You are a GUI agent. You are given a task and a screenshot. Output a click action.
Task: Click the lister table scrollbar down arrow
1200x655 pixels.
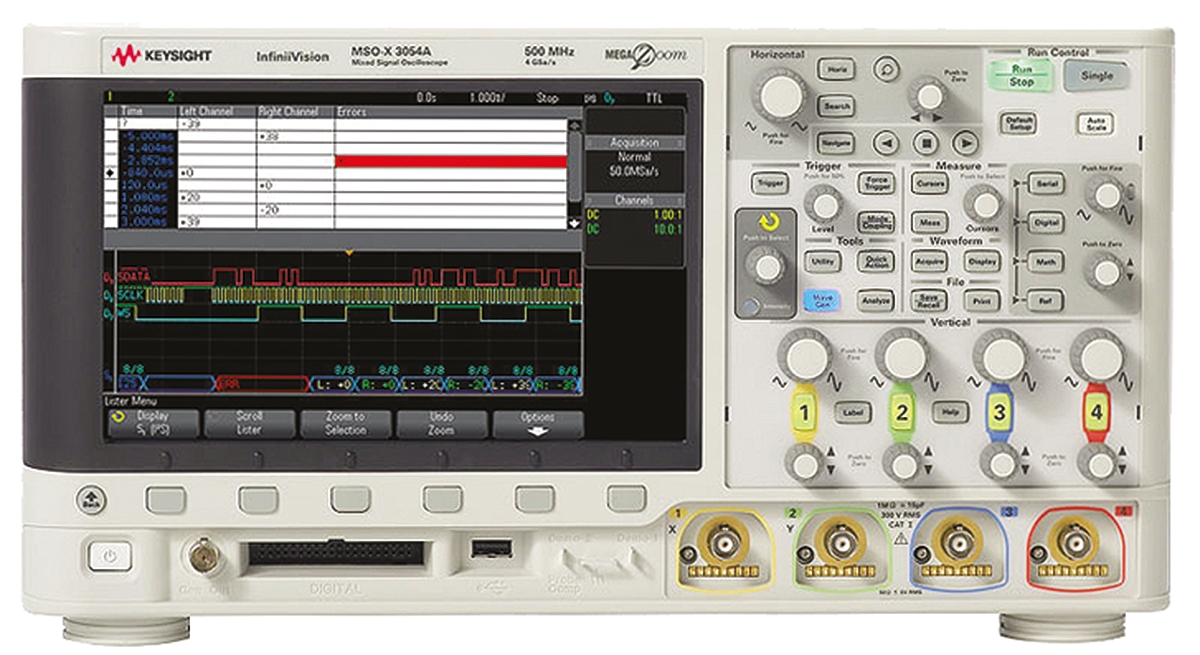(x=574, y=223)
